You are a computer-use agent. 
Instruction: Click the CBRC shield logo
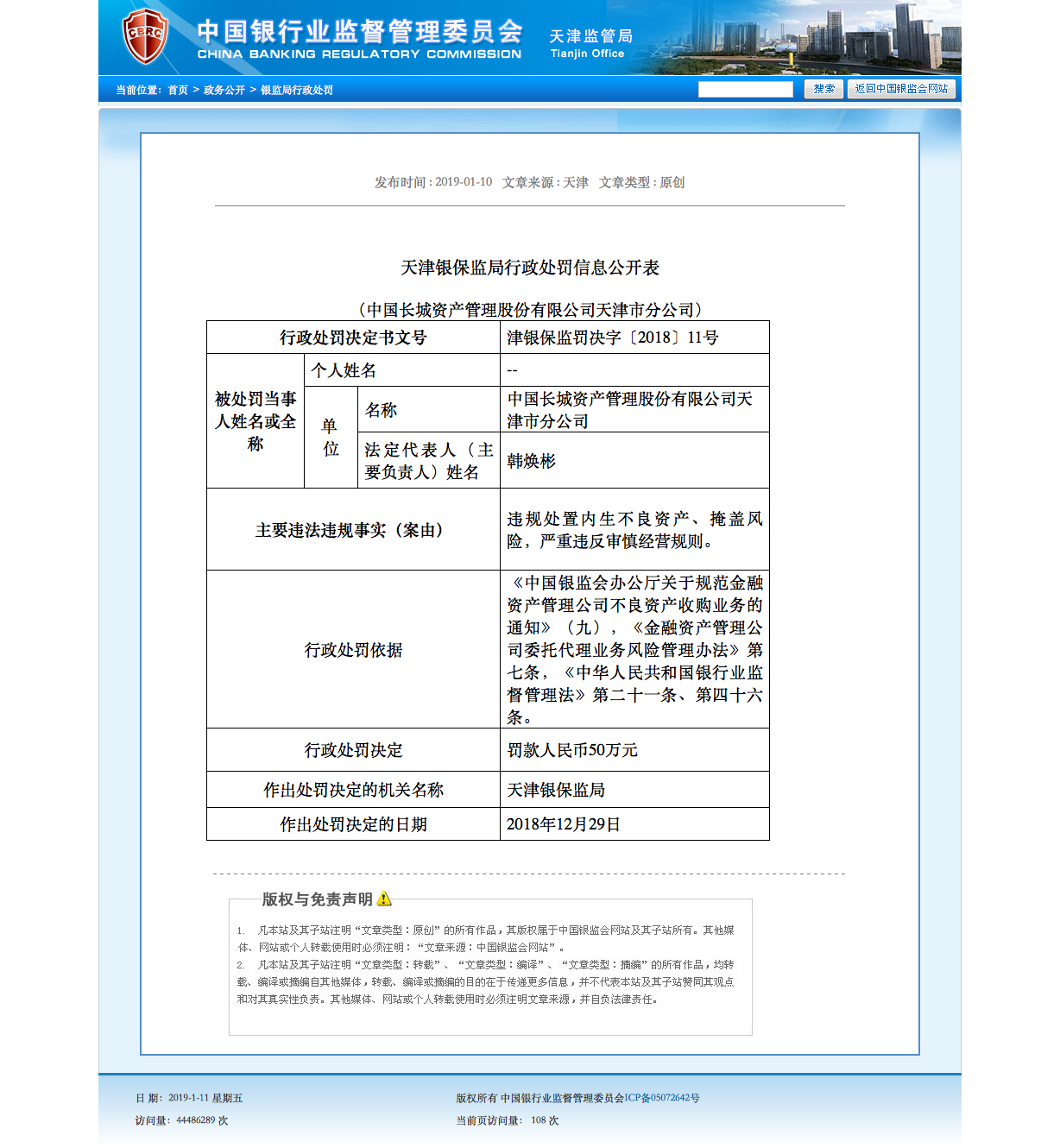(144, 36)
